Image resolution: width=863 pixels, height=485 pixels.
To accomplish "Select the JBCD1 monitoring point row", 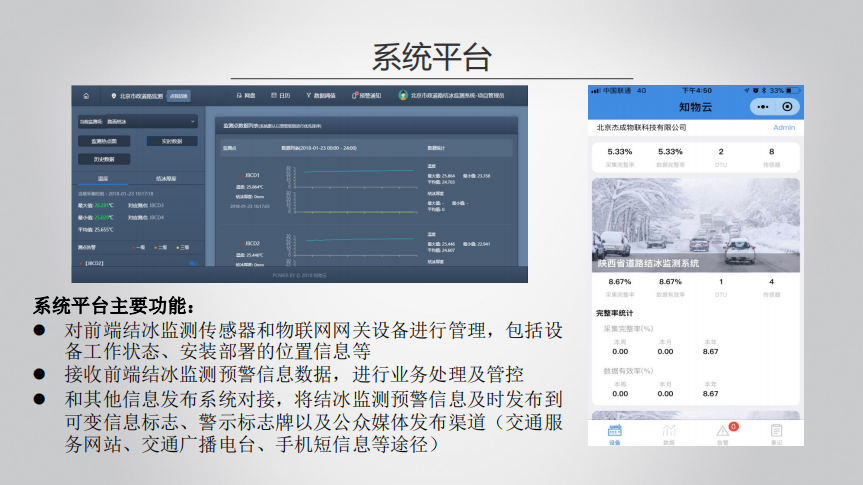I will click(x=250, y=175).
